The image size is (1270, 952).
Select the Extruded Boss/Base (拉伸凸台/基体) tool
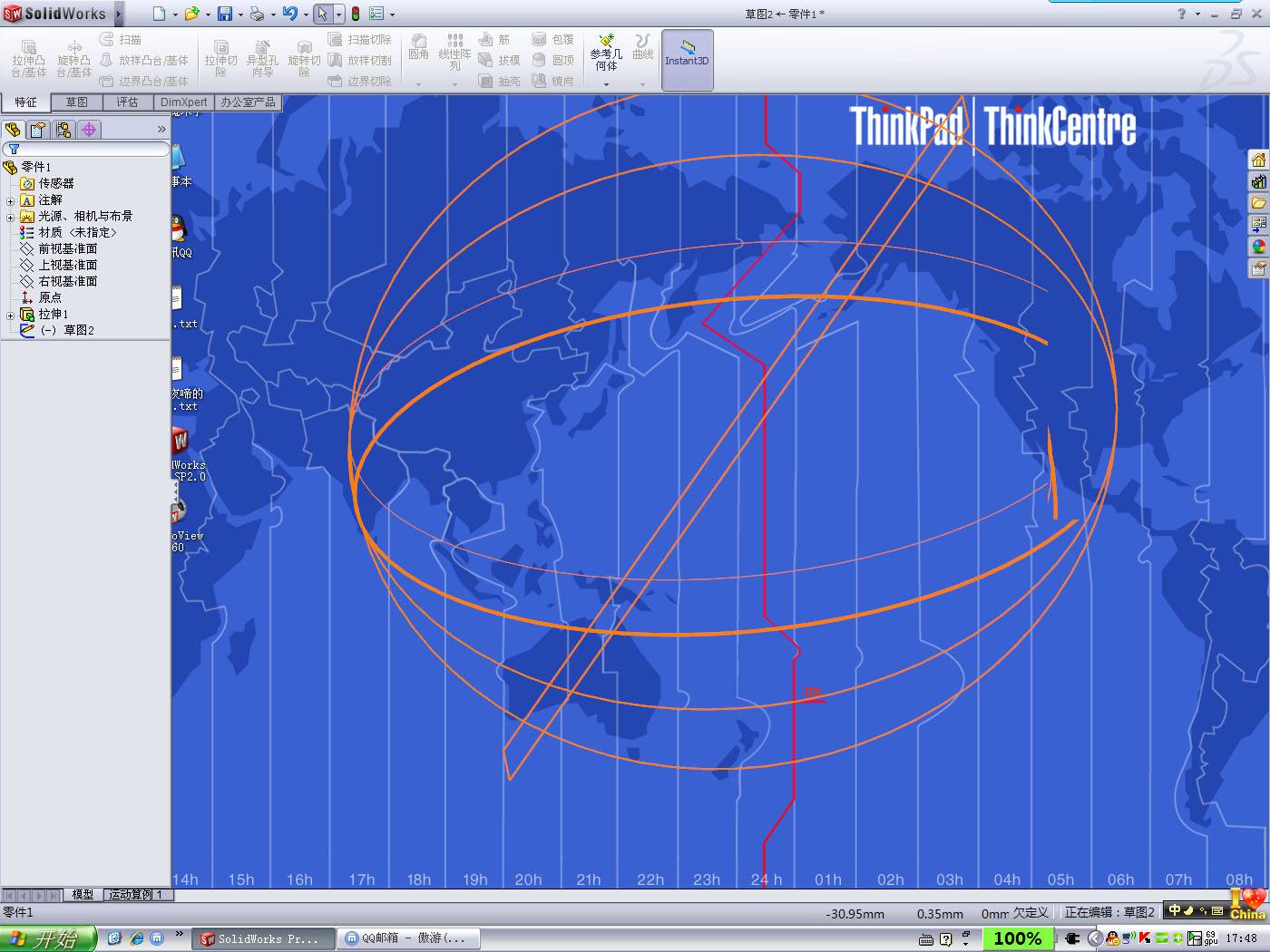pos(29,60)
